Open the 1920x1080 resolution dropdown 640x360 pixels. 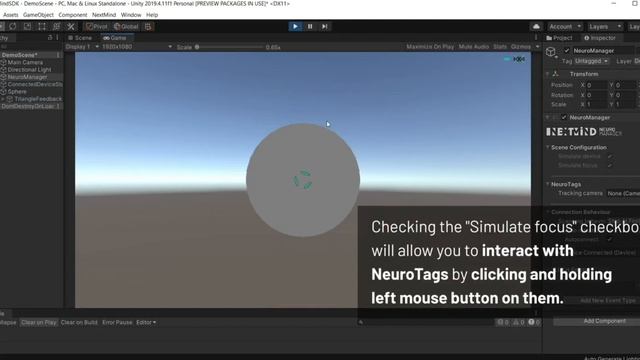coord(137,47)
